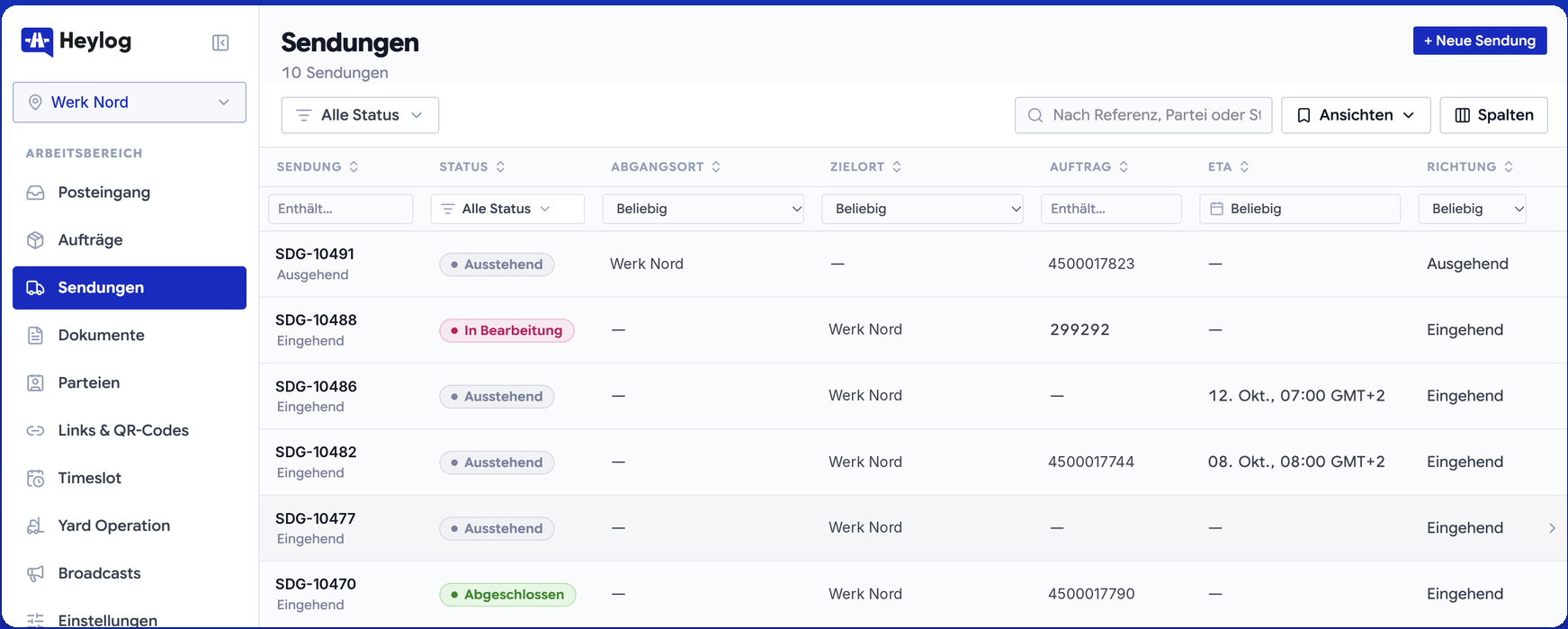Open Ansichten views menu

coord(1356,115)
